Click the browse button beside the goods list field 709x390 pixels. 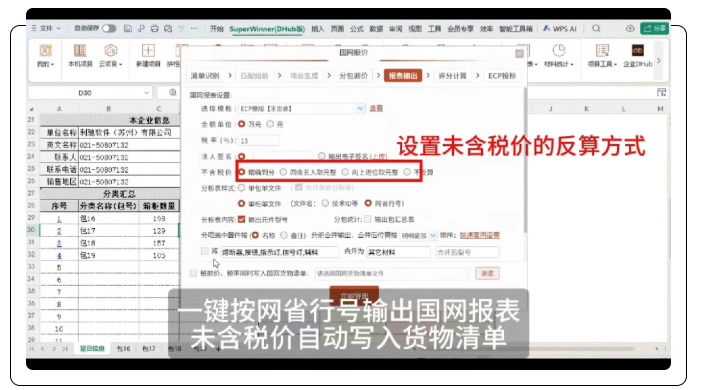[487, 273]
